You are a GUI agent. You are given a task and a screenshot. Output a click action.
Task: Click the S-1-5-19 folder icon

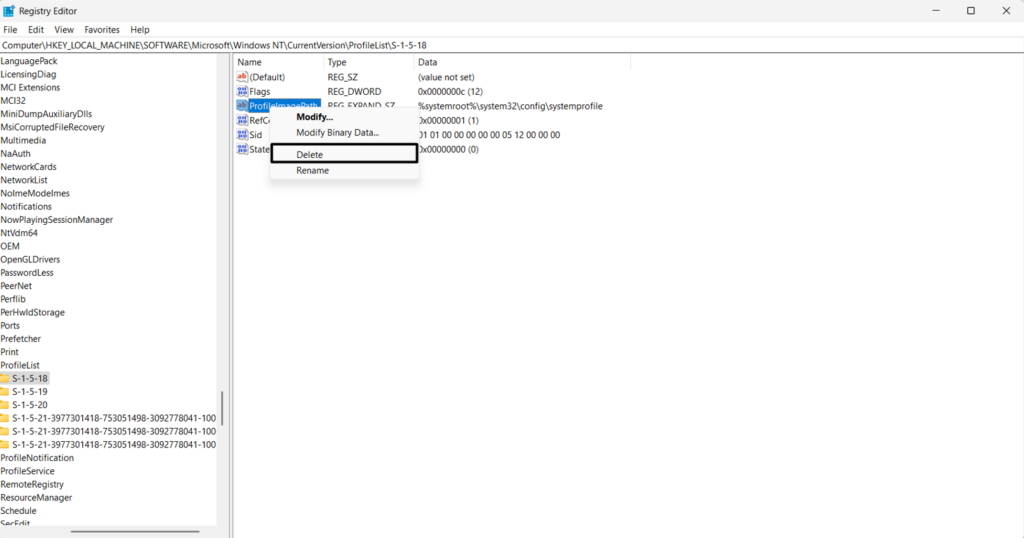pos(5,391)
